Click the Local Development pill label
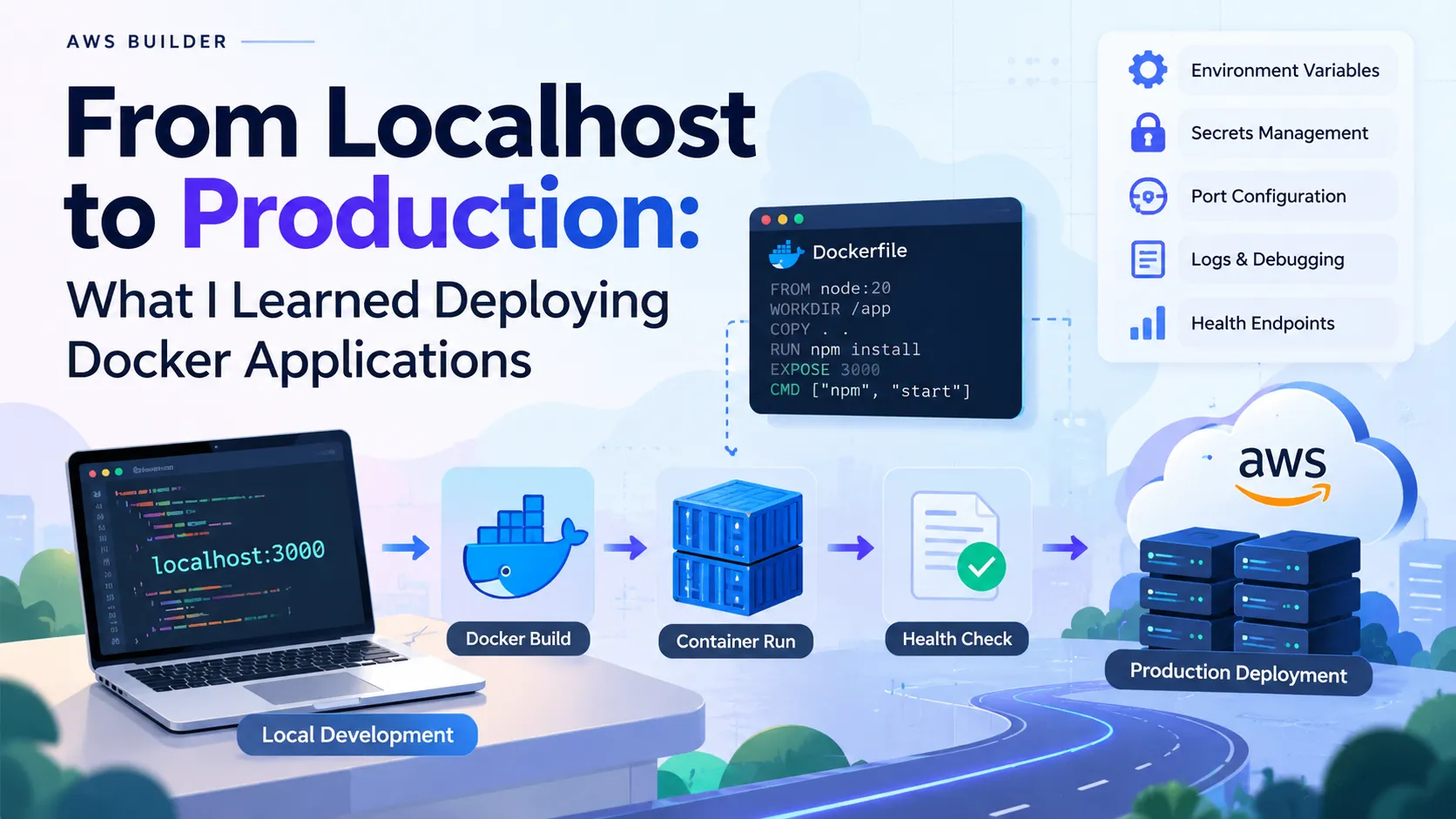This screenshot has height=819, width=1456. point(357,735)
